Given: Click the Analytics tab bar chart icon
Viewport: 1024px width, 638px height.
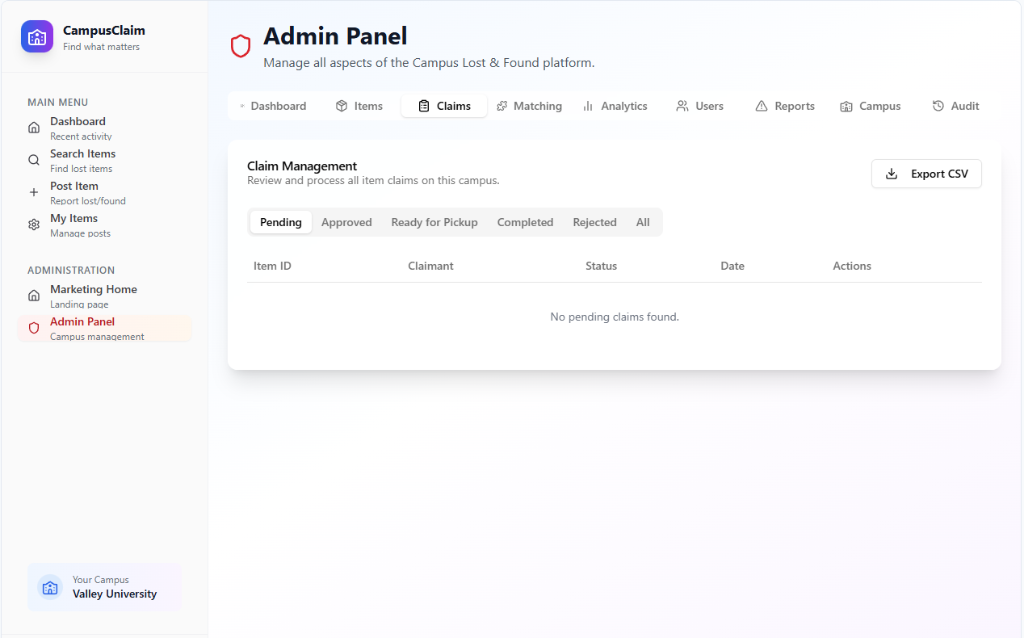Looking at the screenshot, I should point(588,106).
